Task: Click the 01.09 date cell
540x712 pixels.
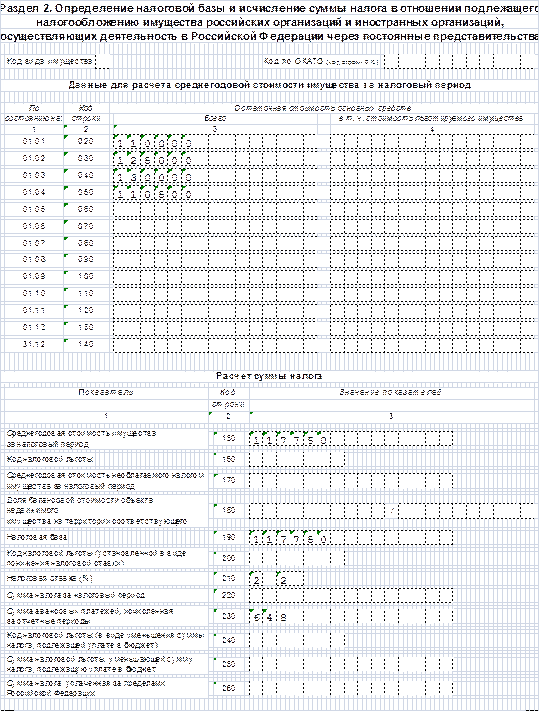Action: 34,276
